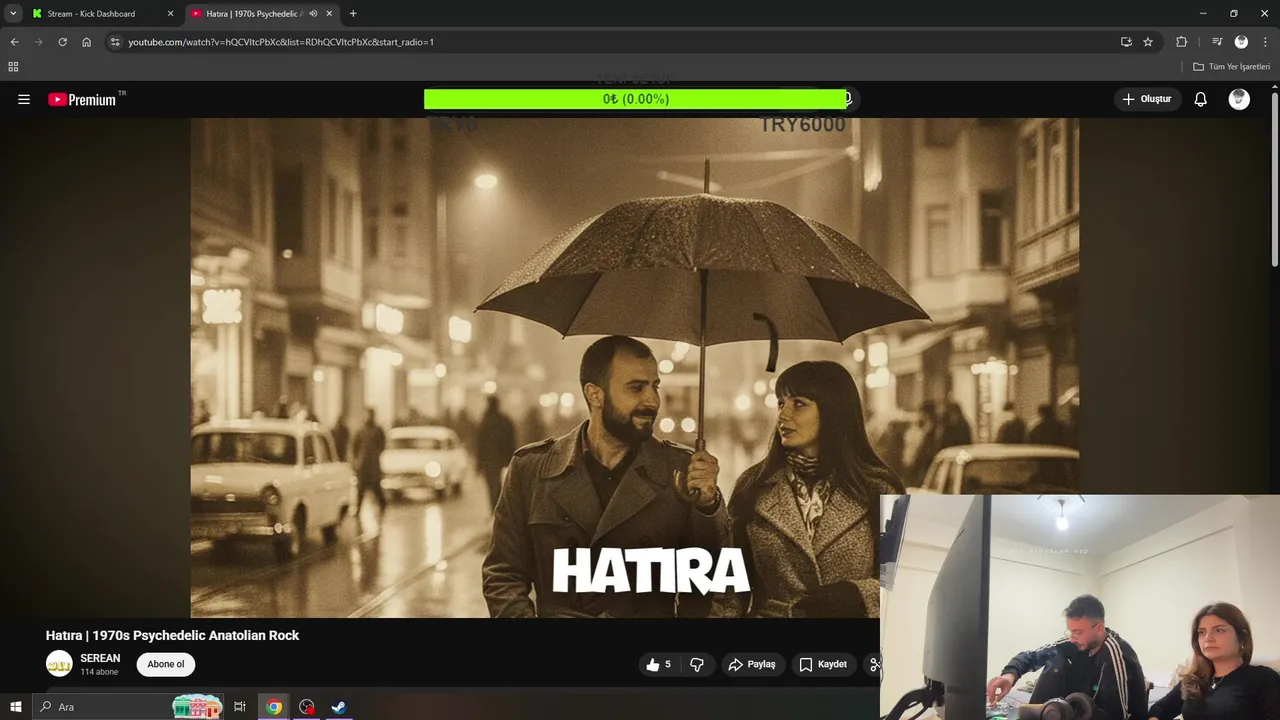Open the tab search dropdown arrow
The image size is (1280, 720).
13,13
